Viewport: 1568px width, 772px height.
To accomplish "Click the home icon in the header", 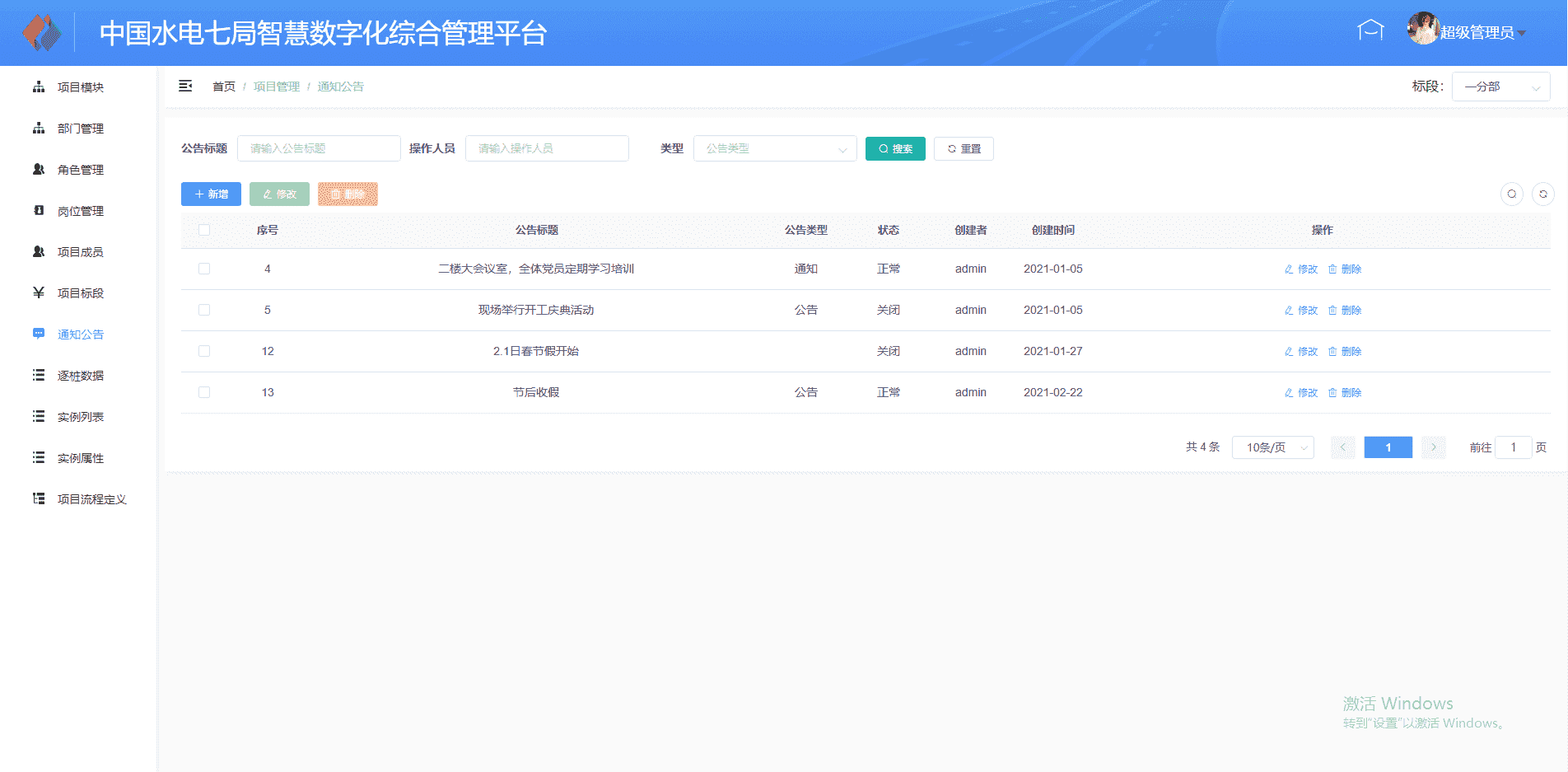I will tap(1370, 31).
